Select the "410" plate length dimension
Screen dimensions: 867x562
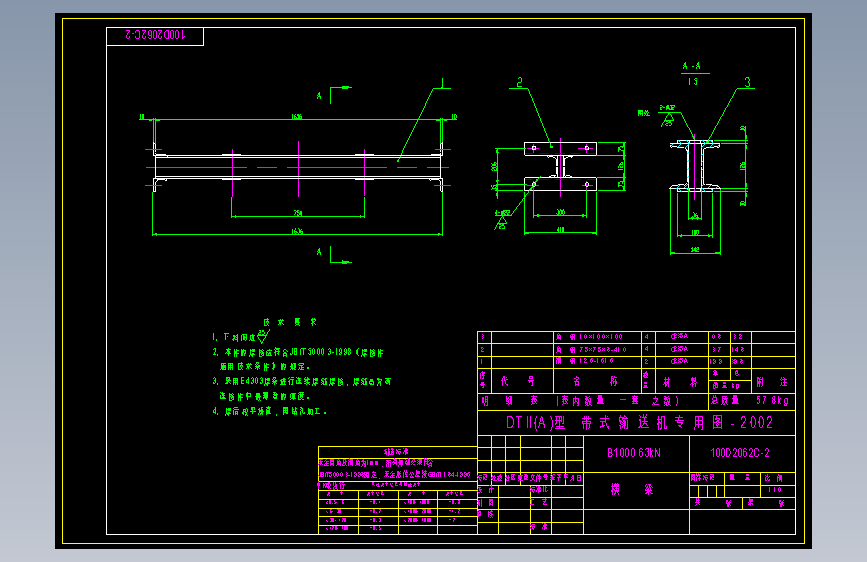point(560,230)
